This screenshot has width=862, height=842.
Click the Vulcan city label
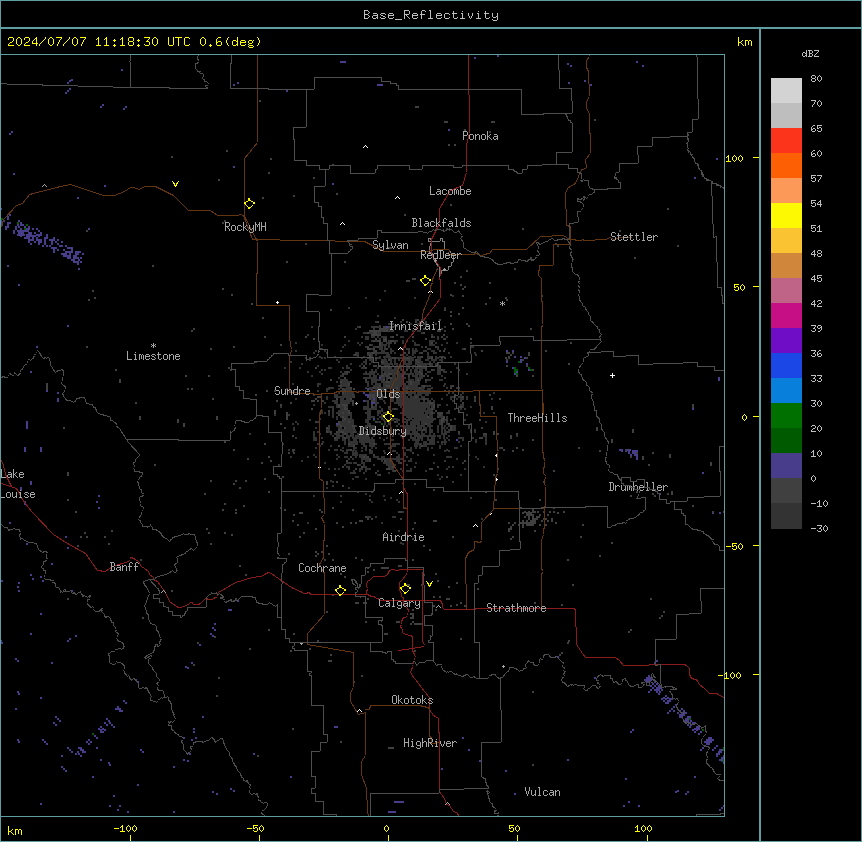(x=542, y=792)
